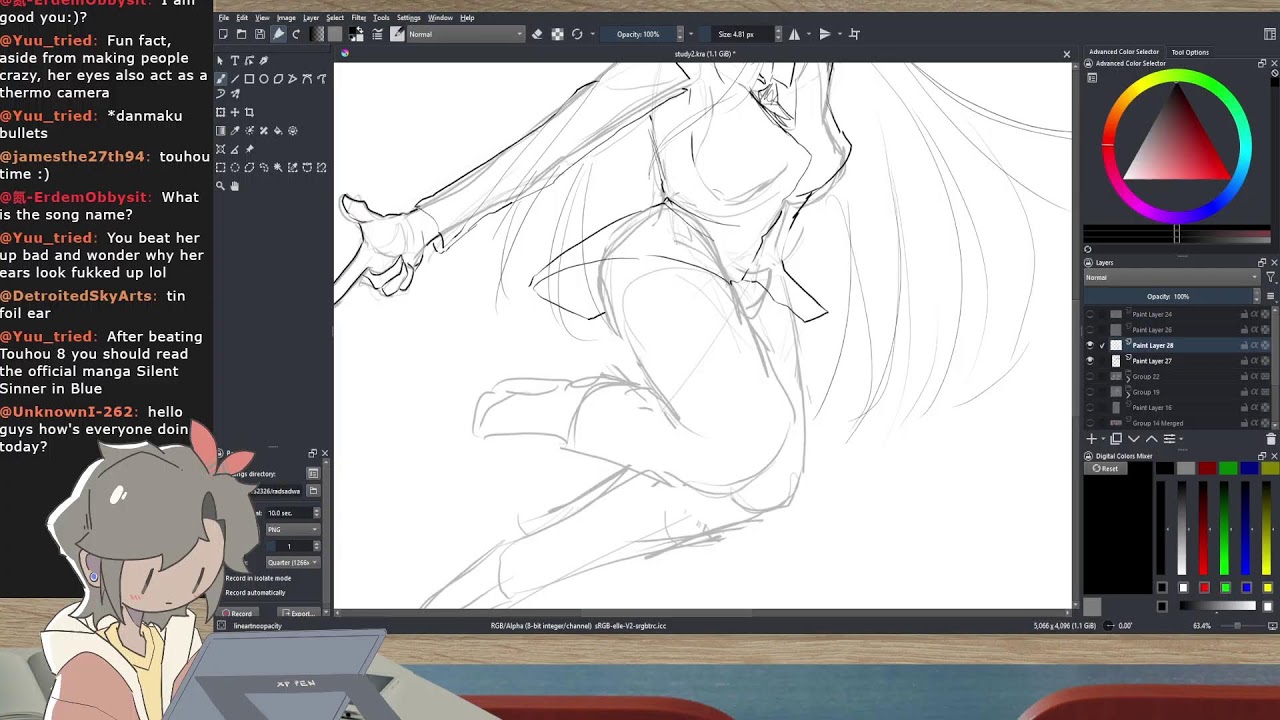Open the Filter menu
The width and height of the screenshot is (1280, 720).
tap(359, 18)
